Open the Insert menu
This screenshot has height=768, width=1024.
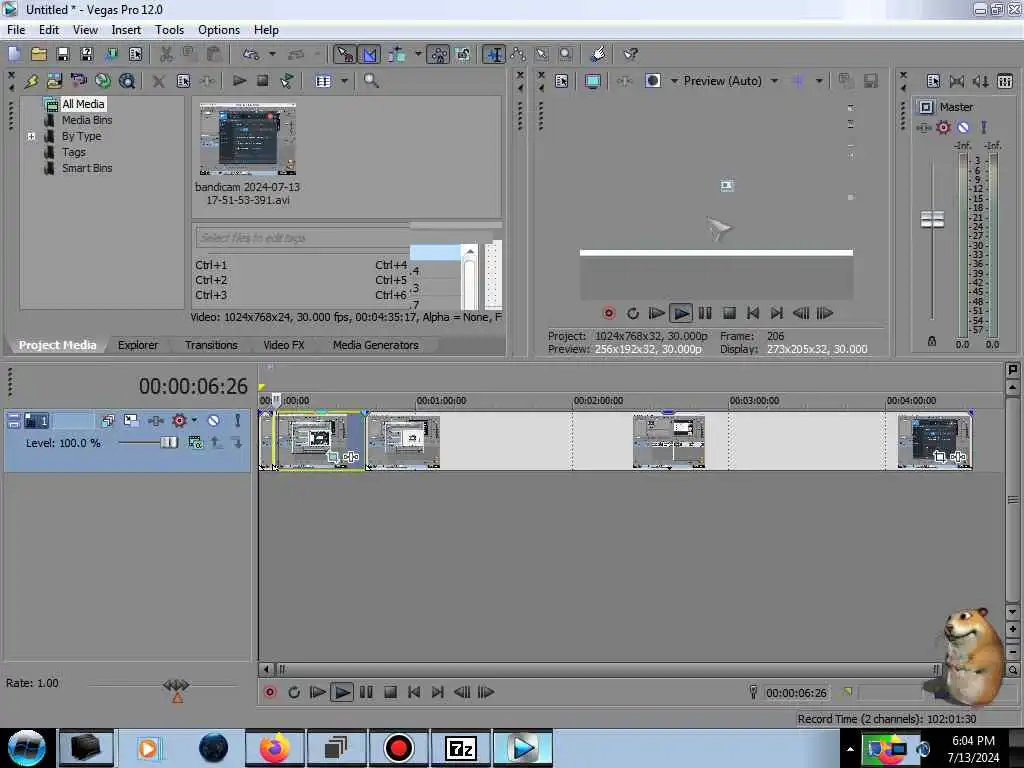pyautogui.click(x=126, y=30)
